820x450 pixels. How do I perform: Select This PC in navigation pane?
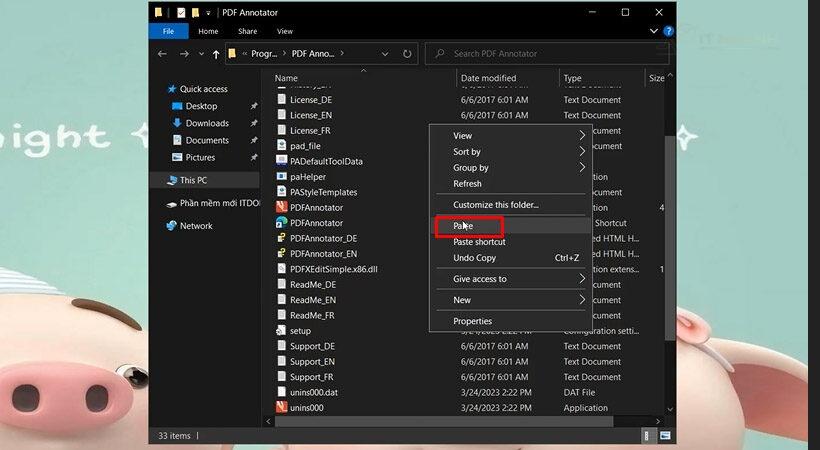193,180
